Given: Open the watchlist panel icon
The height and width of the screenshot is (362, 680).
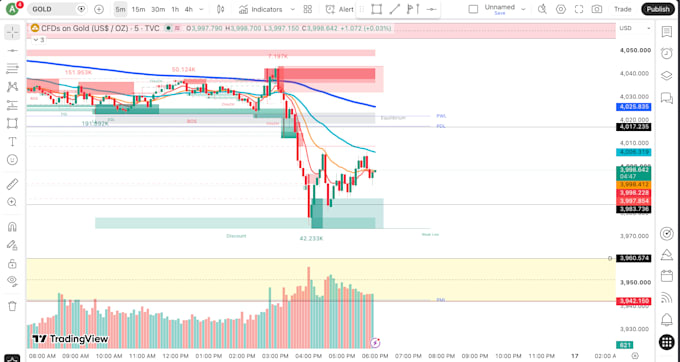Looking at the screenshot, I should (667, 32).
